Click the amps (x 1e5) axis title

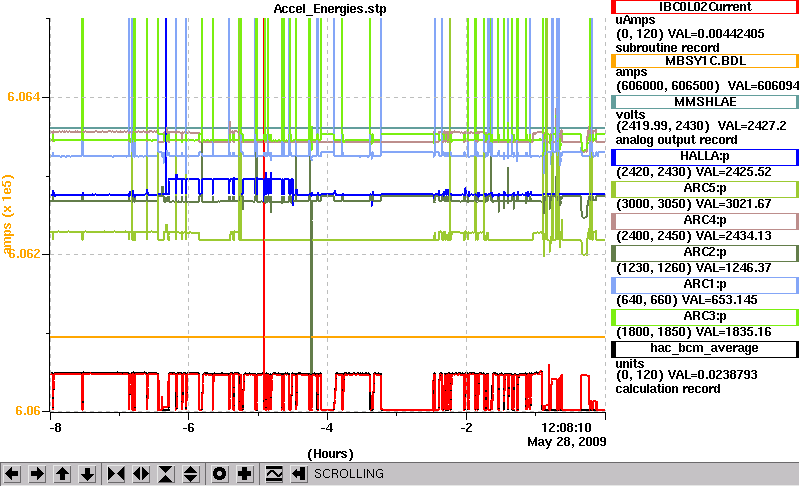(x=8, y=214)
